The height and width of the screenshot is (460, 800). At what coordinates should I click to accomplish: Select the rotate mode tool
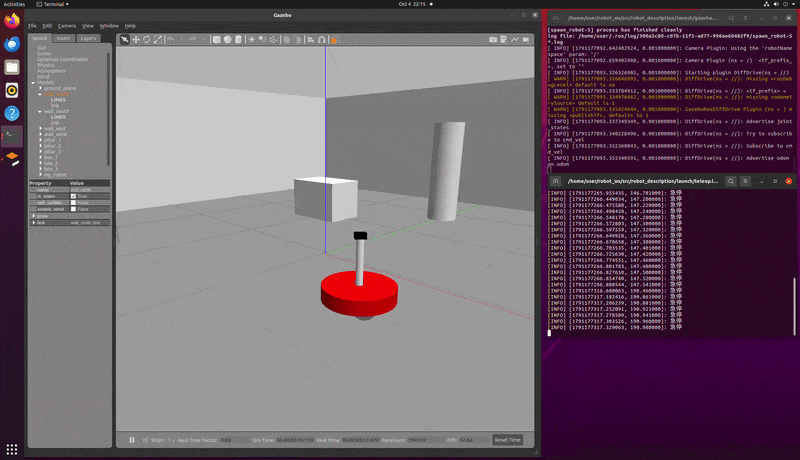(x=146, y=39)
